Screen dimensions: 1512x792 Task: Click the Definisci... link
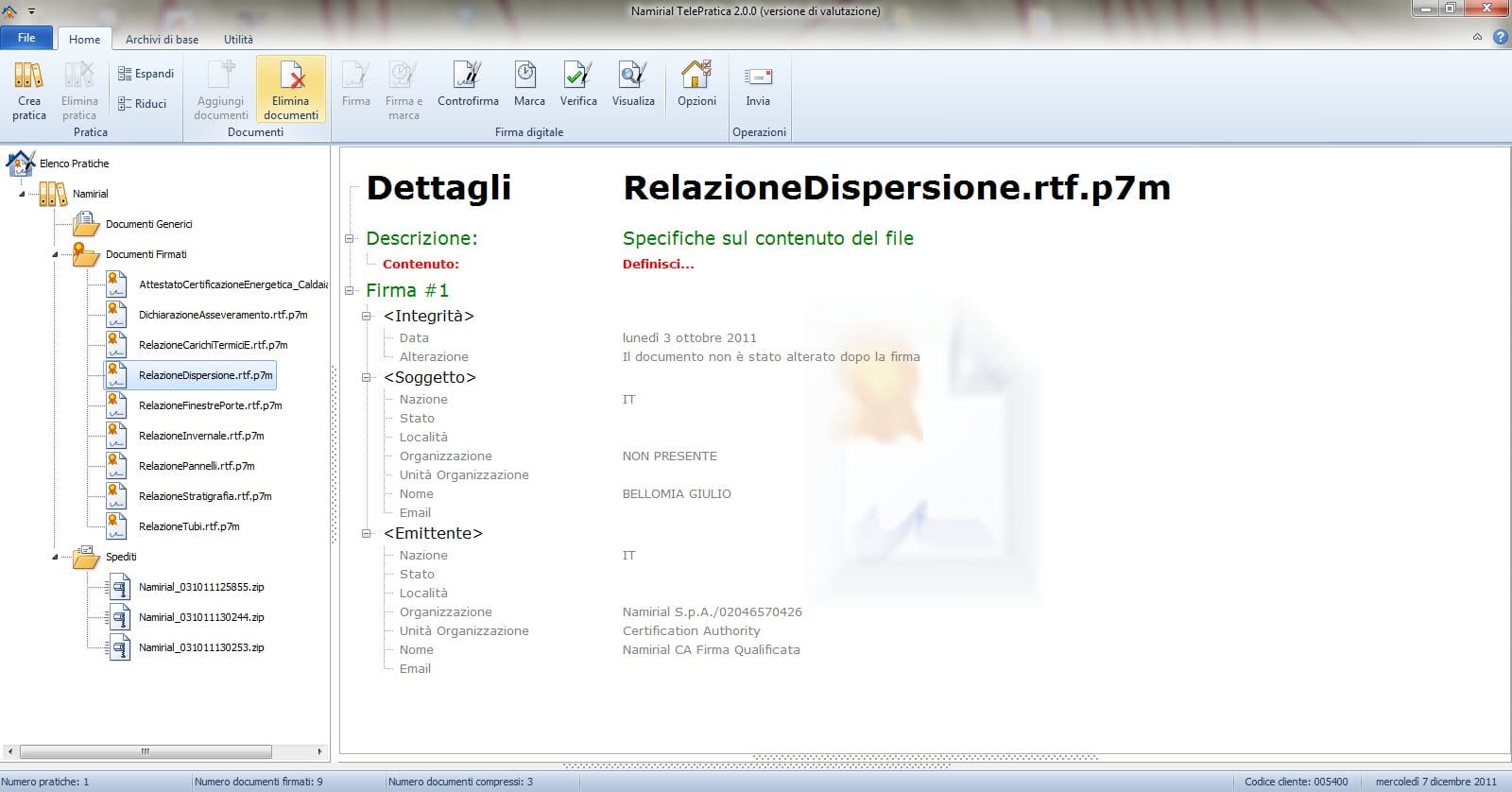pyautogui.click(x=658, y=265)
